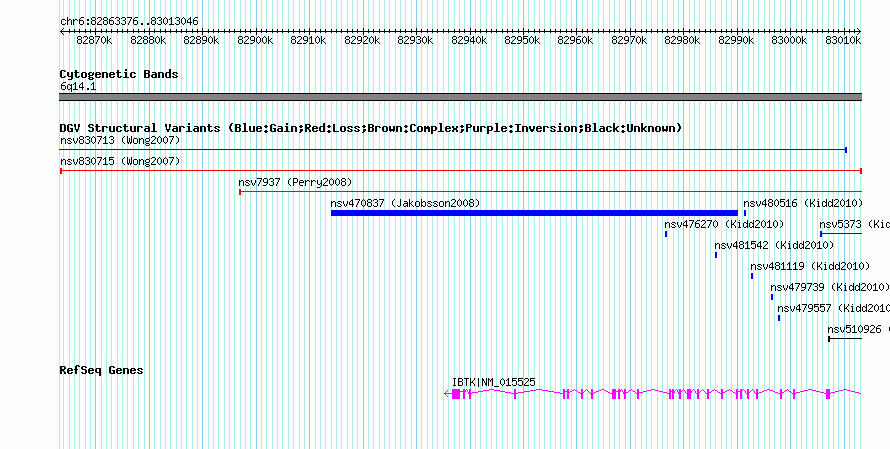The image size is (890, 449).
Task: Click the small blue nsv479557 marker
Action: (x=779, y=318)
